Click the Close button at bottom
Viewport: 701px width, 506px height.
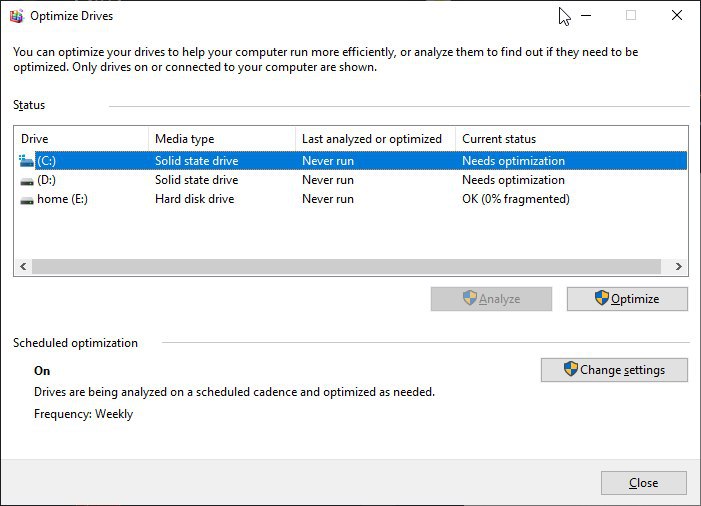[643, 483]
